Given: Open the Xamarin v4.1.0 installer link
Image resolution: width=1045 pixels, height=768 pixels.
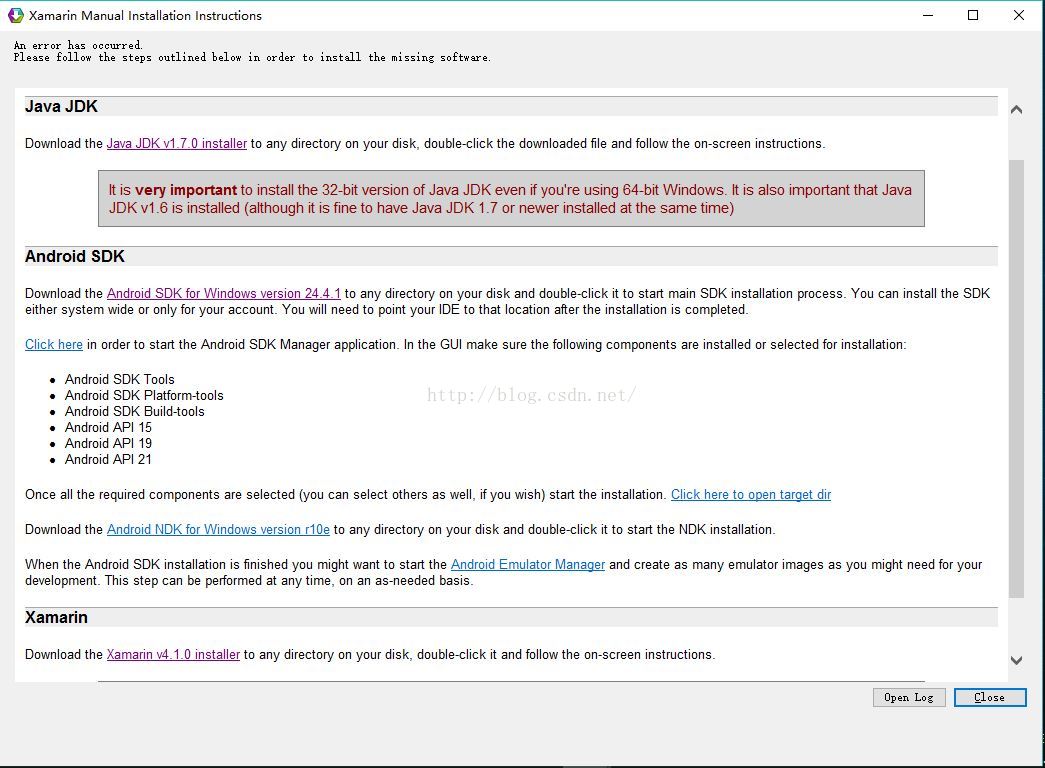Looking at the screenshot, I should (x=173, y=655).
